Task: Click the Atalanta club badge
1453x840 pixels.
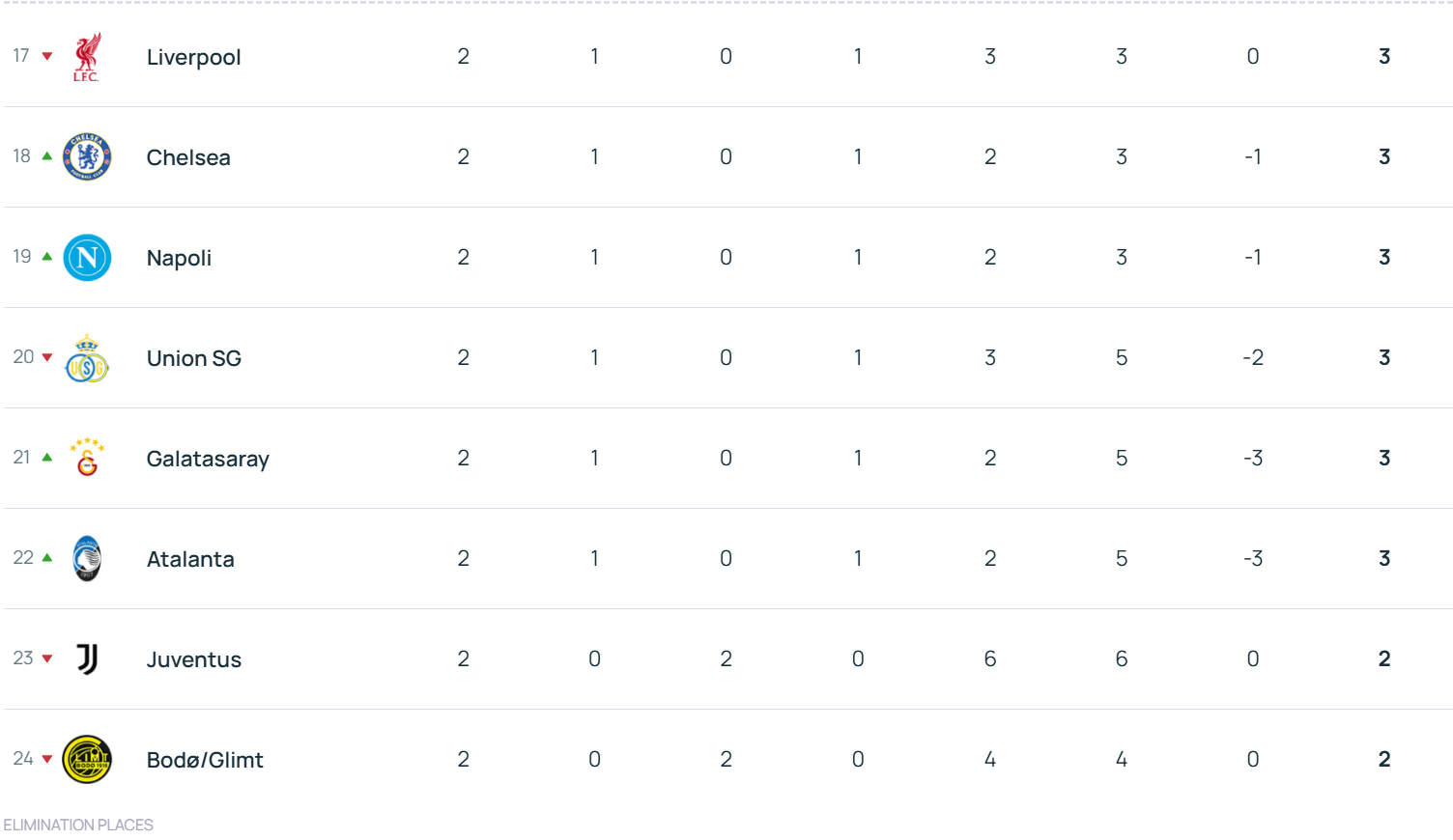Action: tap(87, 559)
